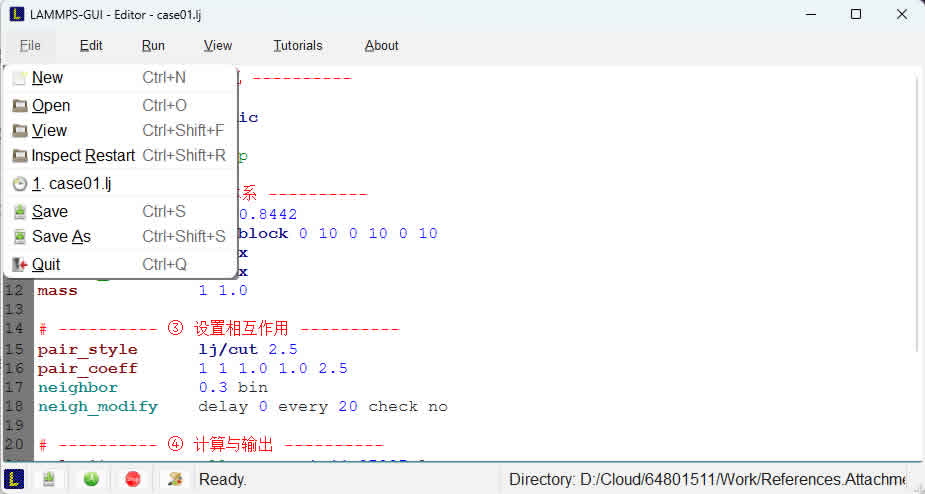Click the Directory path in status bar
This screenshot has width=925, height=494.
point(707,479)
